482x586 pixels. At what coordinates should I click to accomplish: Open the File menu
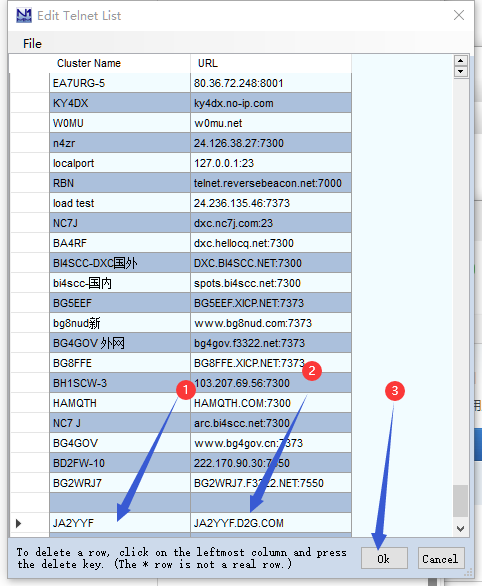click(x=32, y=44)
